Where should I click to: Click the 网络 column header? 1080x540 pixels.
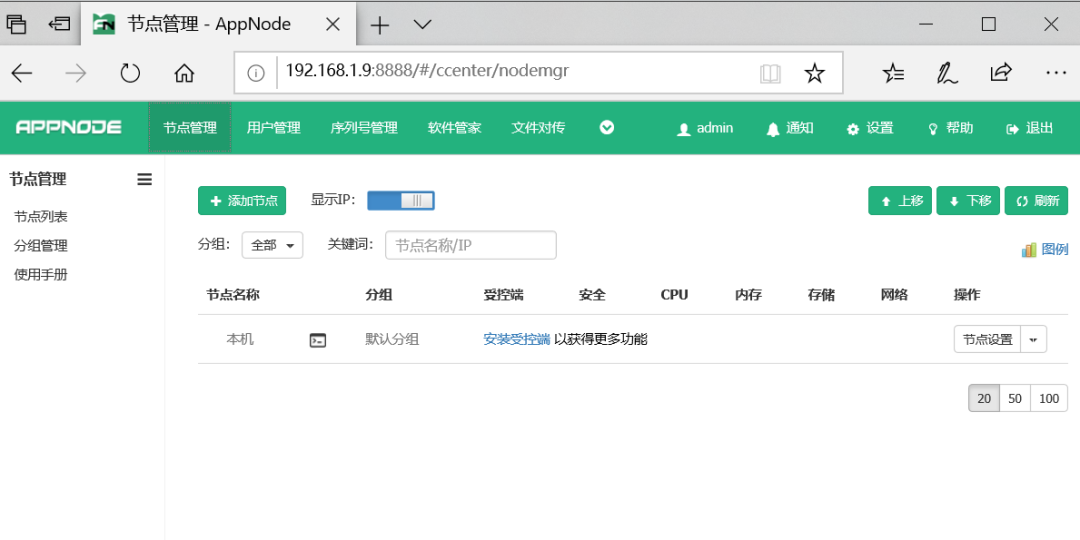coord(894,295)
